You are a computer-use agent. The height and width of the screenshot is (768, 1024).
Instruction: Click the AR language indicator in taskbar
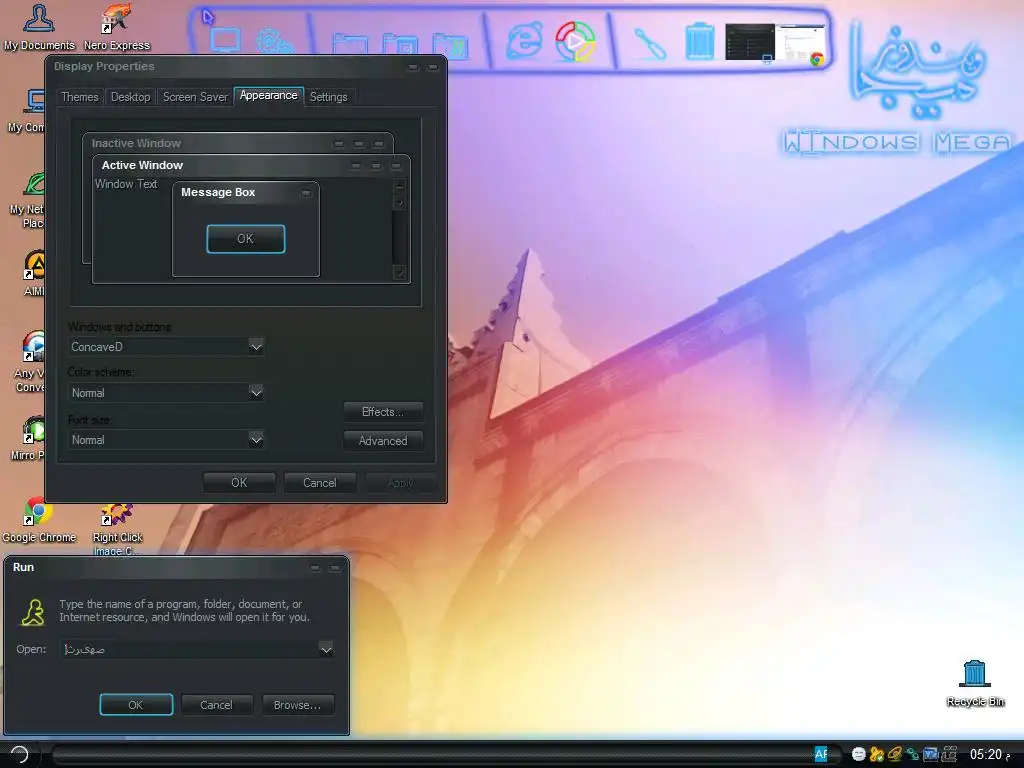coord(821,754)
